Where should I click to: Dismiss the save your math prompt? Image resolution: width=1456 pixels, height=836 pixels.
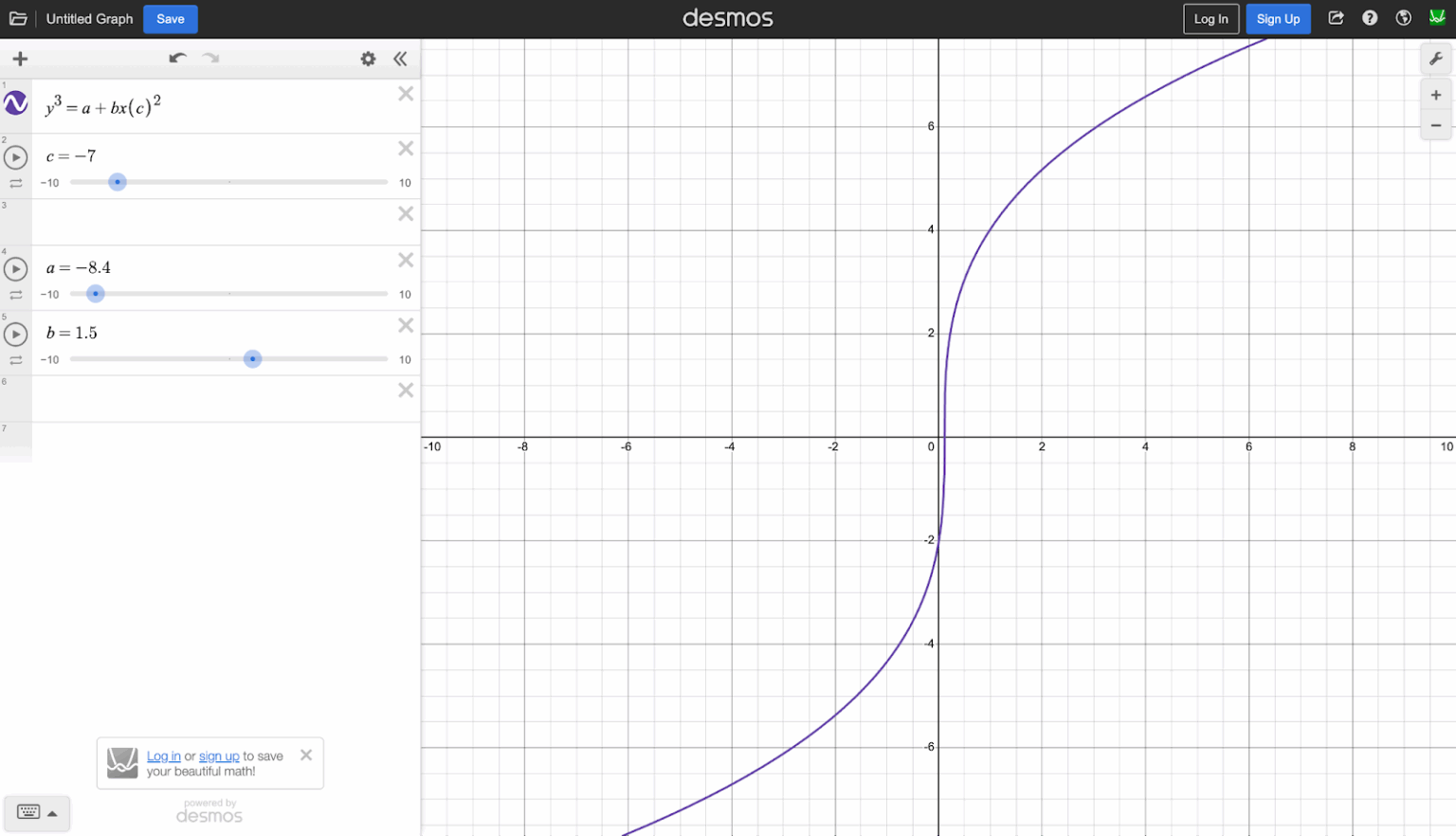pos(306,755)
